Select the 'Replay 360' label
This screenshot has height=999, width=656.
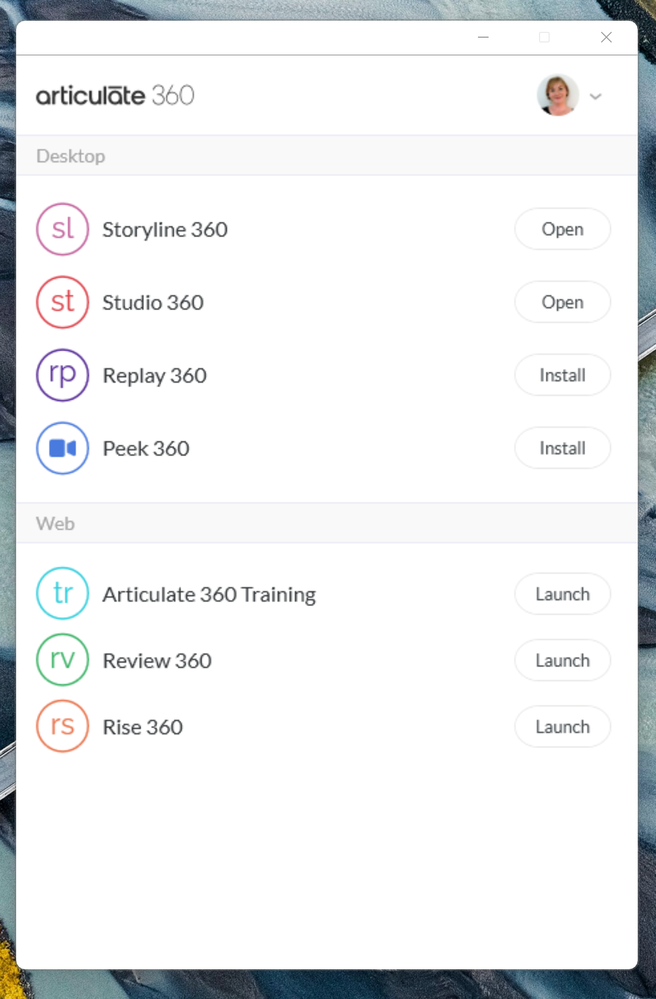tap(155, 376)
